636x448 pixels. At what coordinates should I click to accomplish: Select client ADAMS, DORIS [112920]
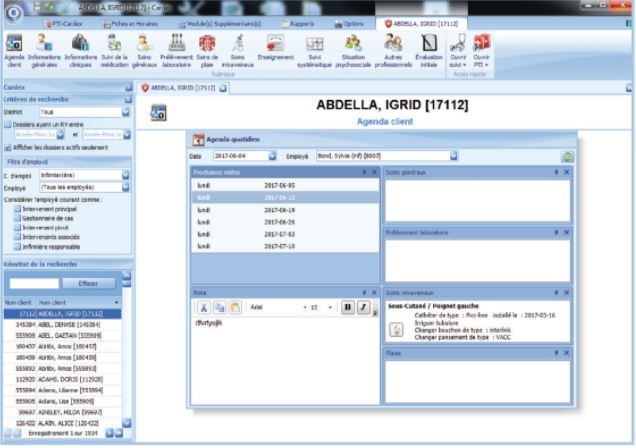point(63,380)
